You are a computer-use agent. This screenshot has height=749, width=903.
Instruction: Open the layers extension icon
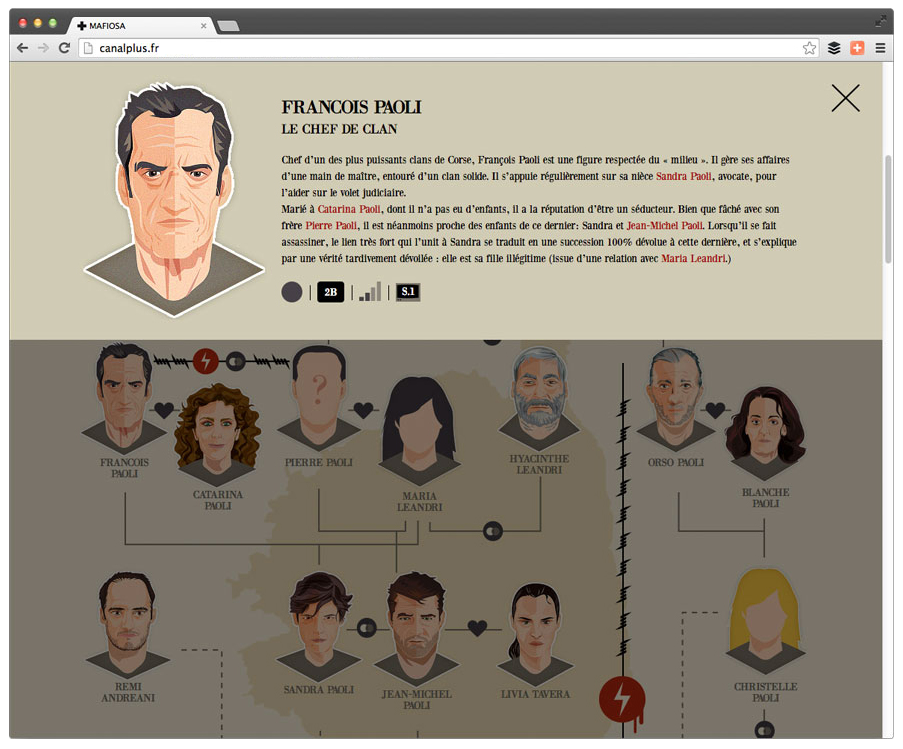(x=834, y=48)
